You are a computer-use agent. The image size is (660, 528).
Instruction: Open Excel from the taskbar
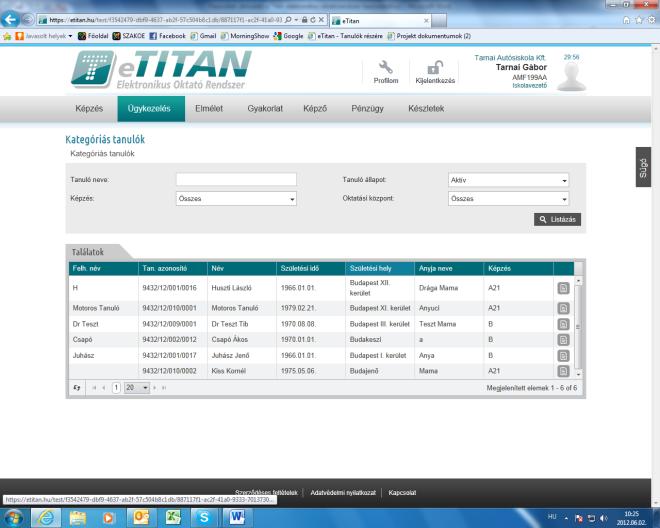click(173, 517)
